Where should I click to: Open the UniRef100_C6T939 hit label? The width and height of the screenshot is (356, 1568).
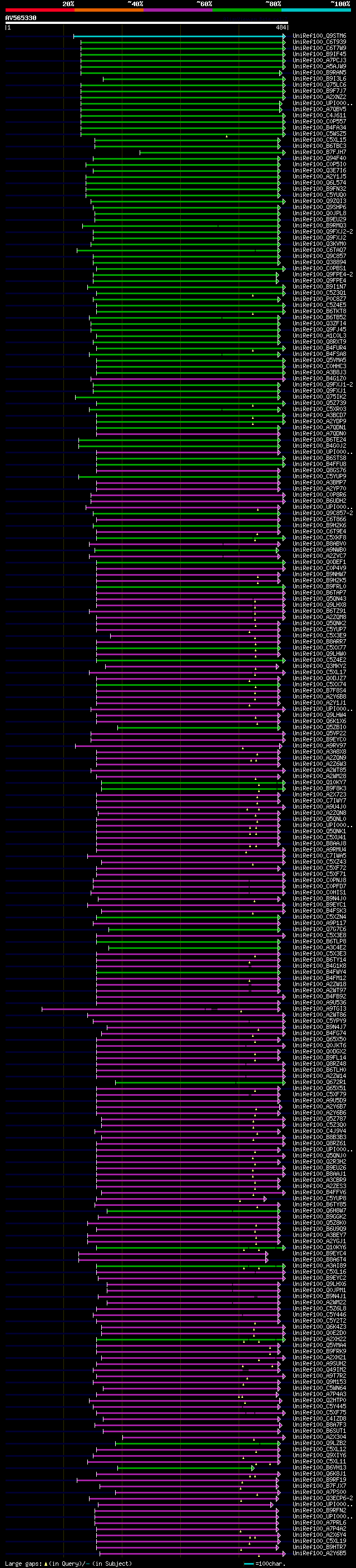(x=319, y=42)
